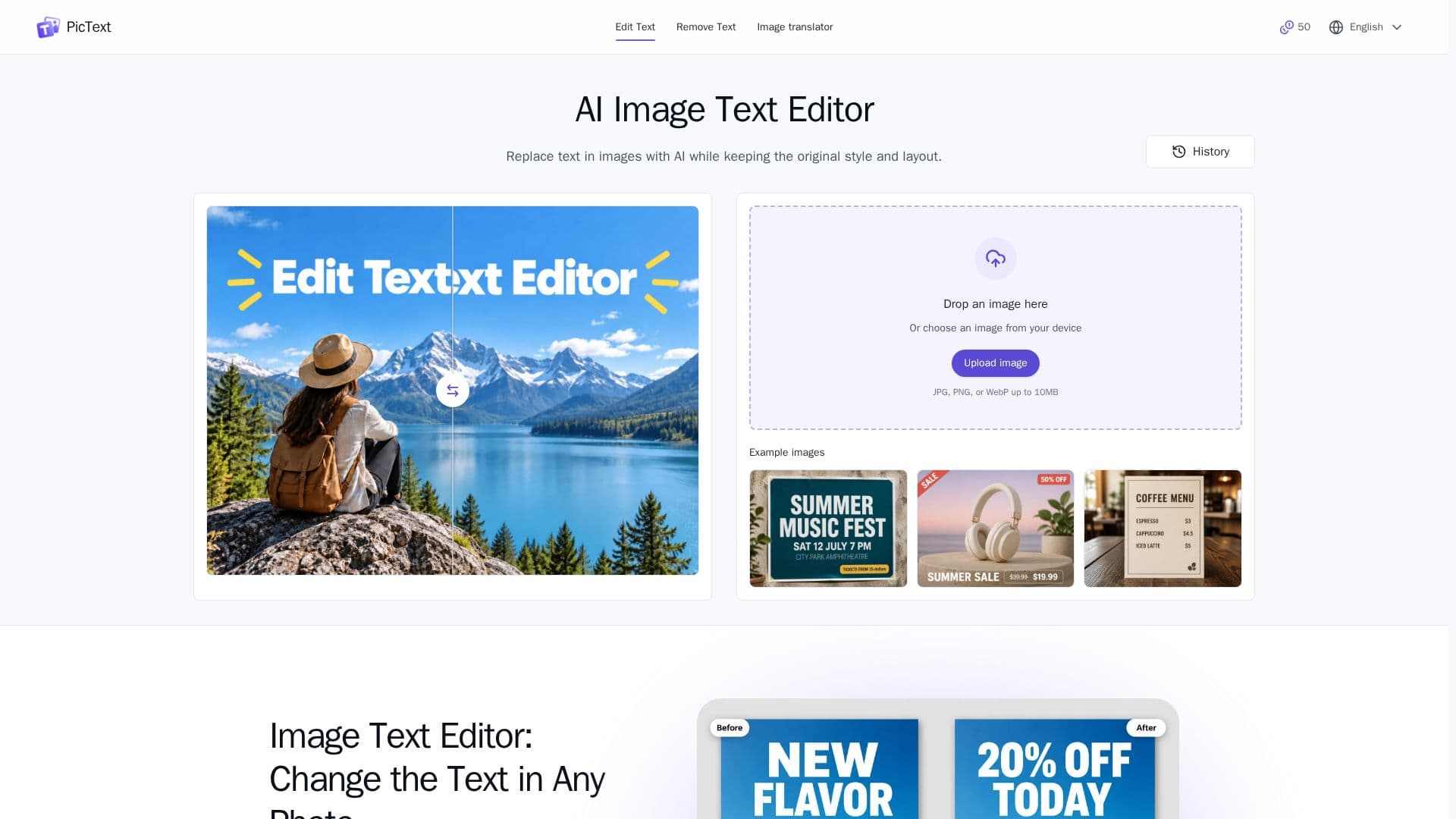The width and height of the screenshot is (1456, 819).
Task: Select the Coffee Menu example image
Action: click(1163, 529)
